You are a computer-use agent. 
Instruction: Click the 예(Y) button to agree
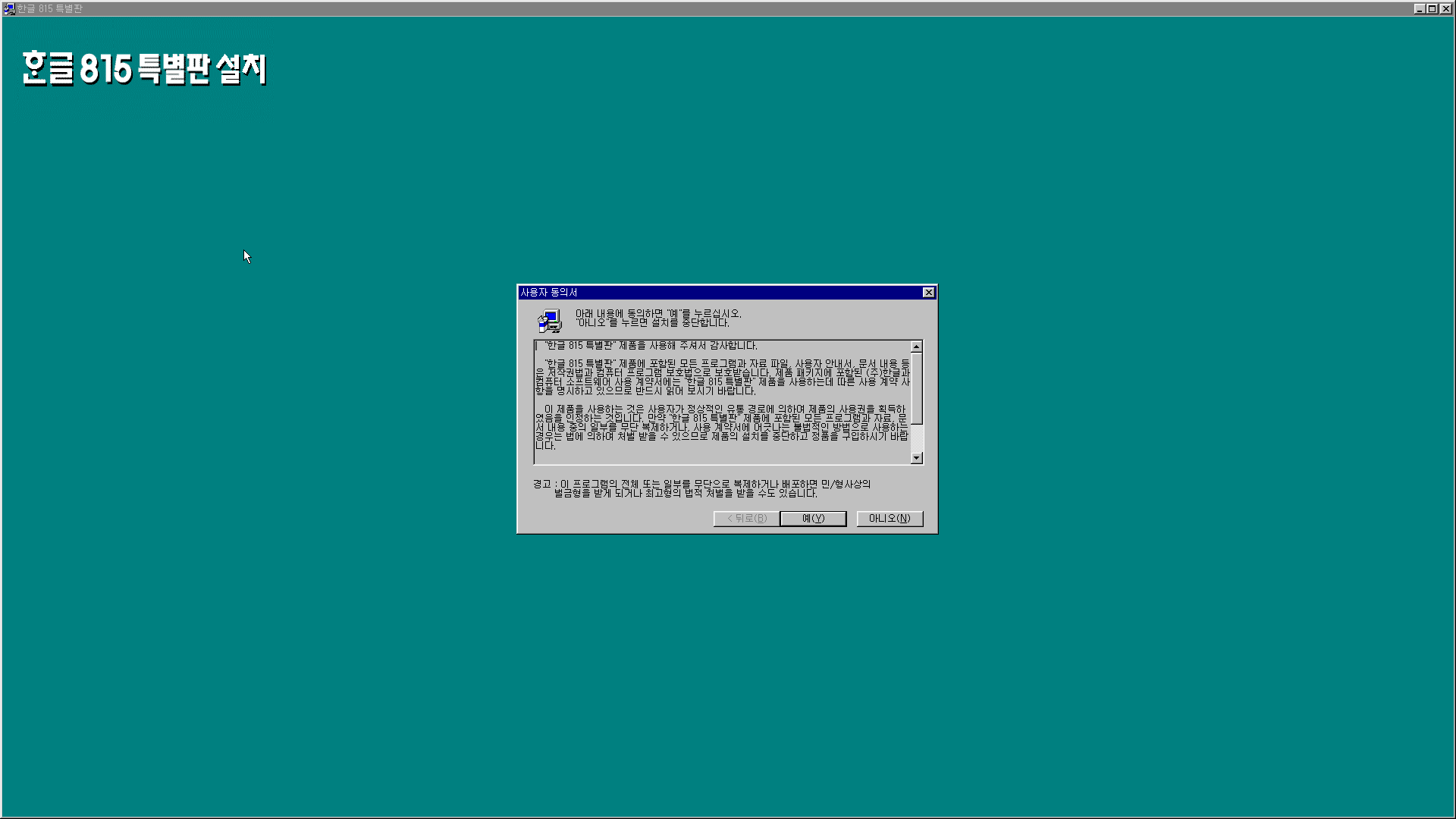click(x=813, y=519)
